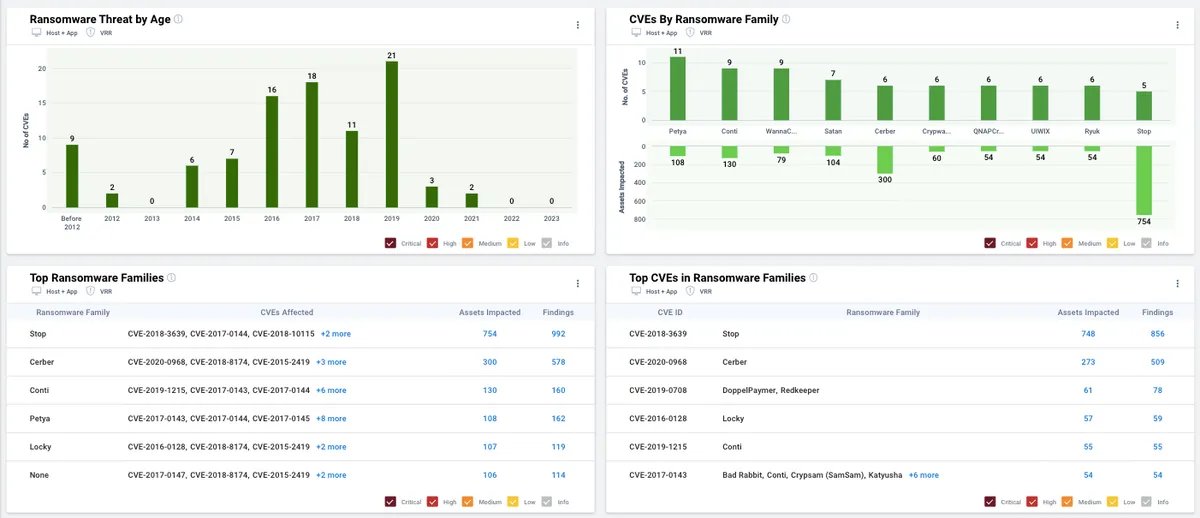Expand +2 more CVEs in Stop row
1200x518 pixels.
coord(336,334)
